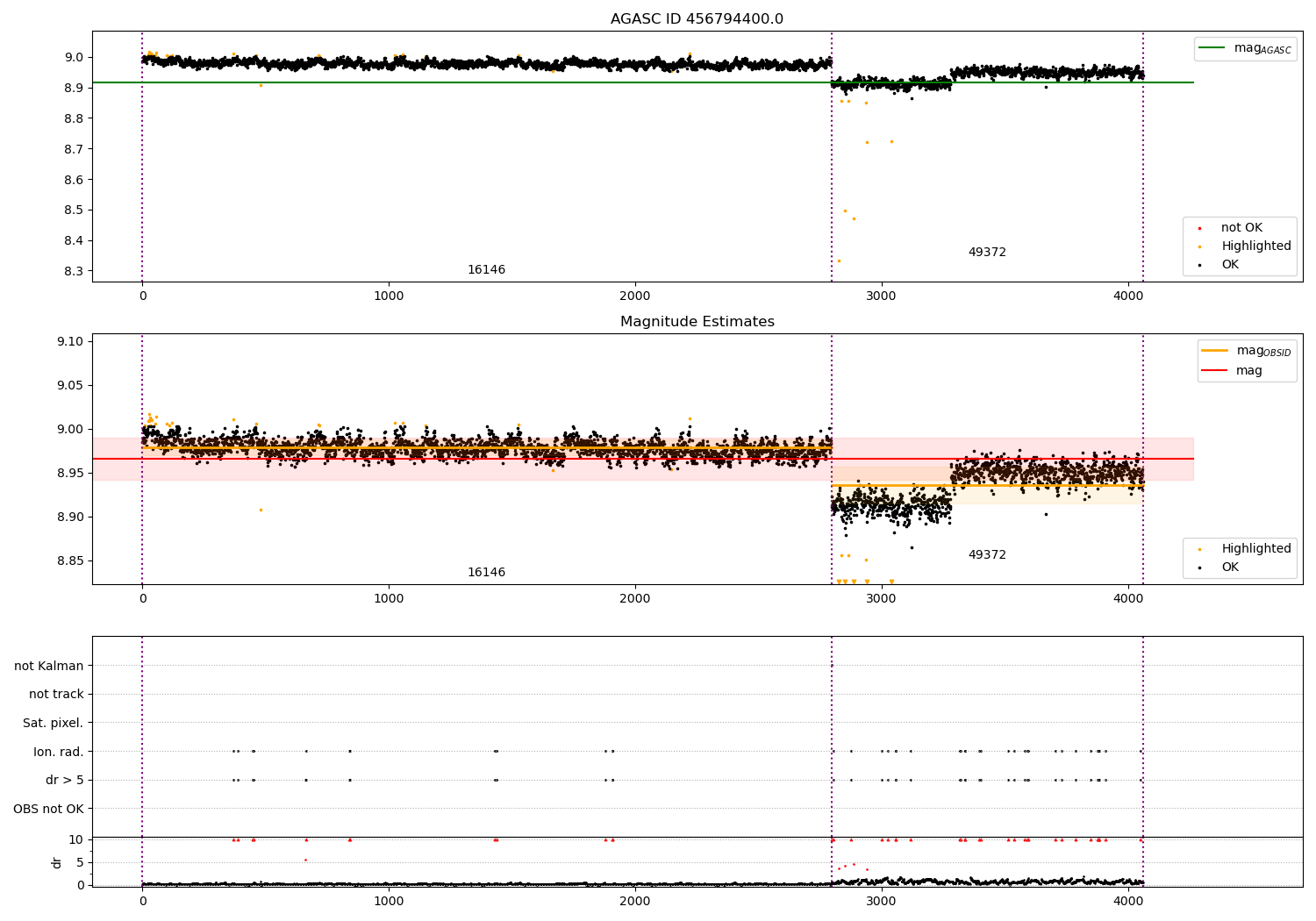Screen dimensions: 1316x921
Task: Click the "3000" x-axis tick under top plot
Action: 882,296
